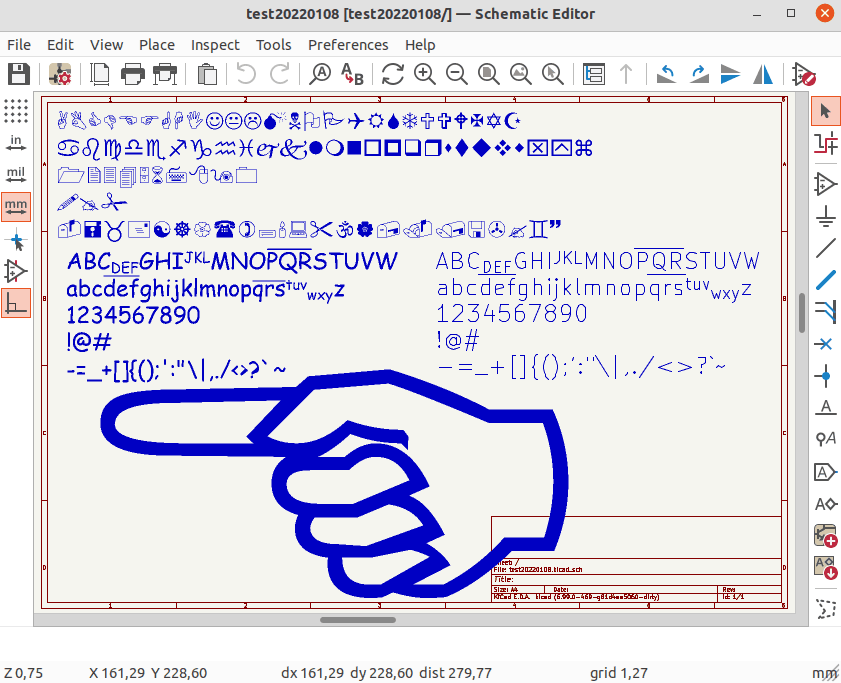Switch units to inches

[16, 142]
